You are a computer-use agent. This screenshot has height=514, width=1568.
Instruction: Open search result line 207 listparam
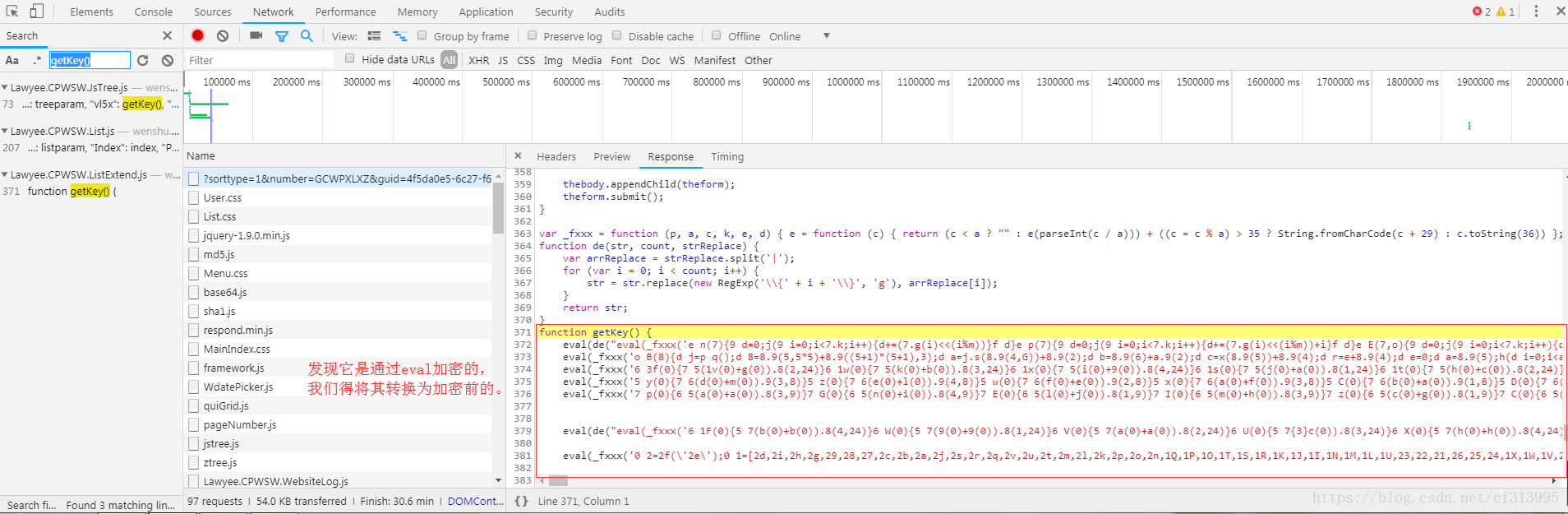[90, 147]
